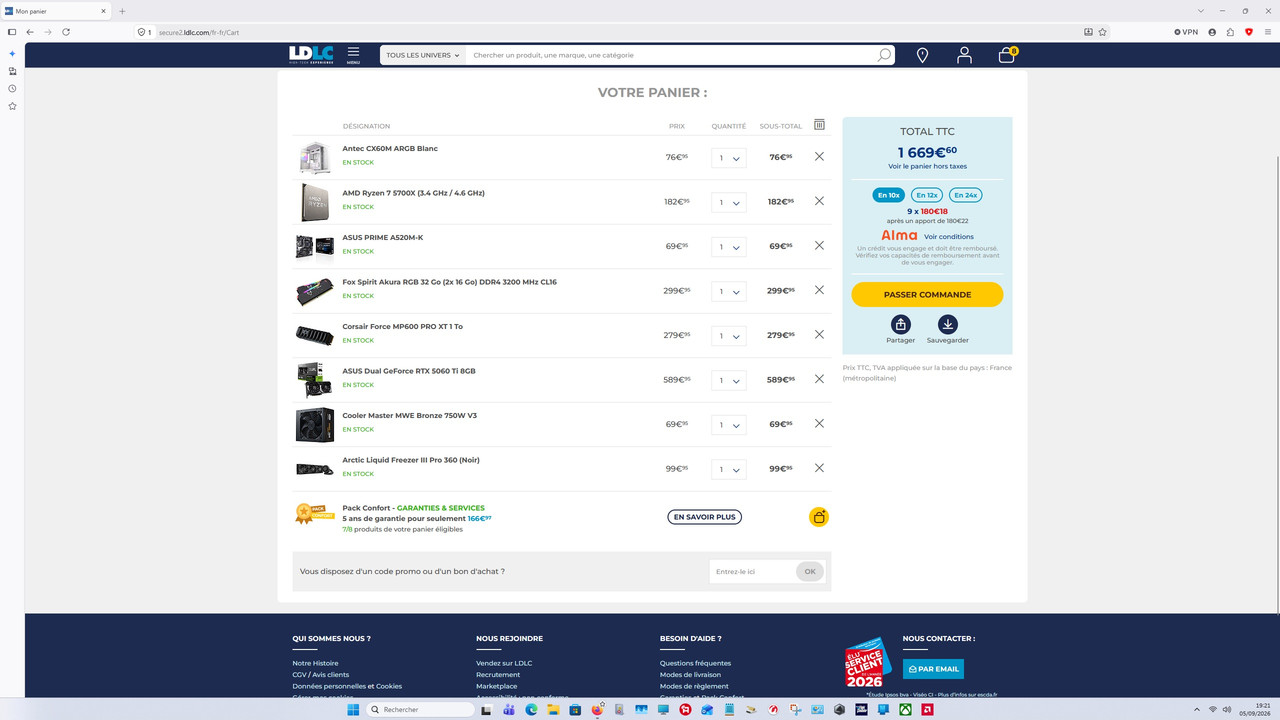Click the Sauvegarder download icon
The image size is (1280, 720).
pos(948,324)
